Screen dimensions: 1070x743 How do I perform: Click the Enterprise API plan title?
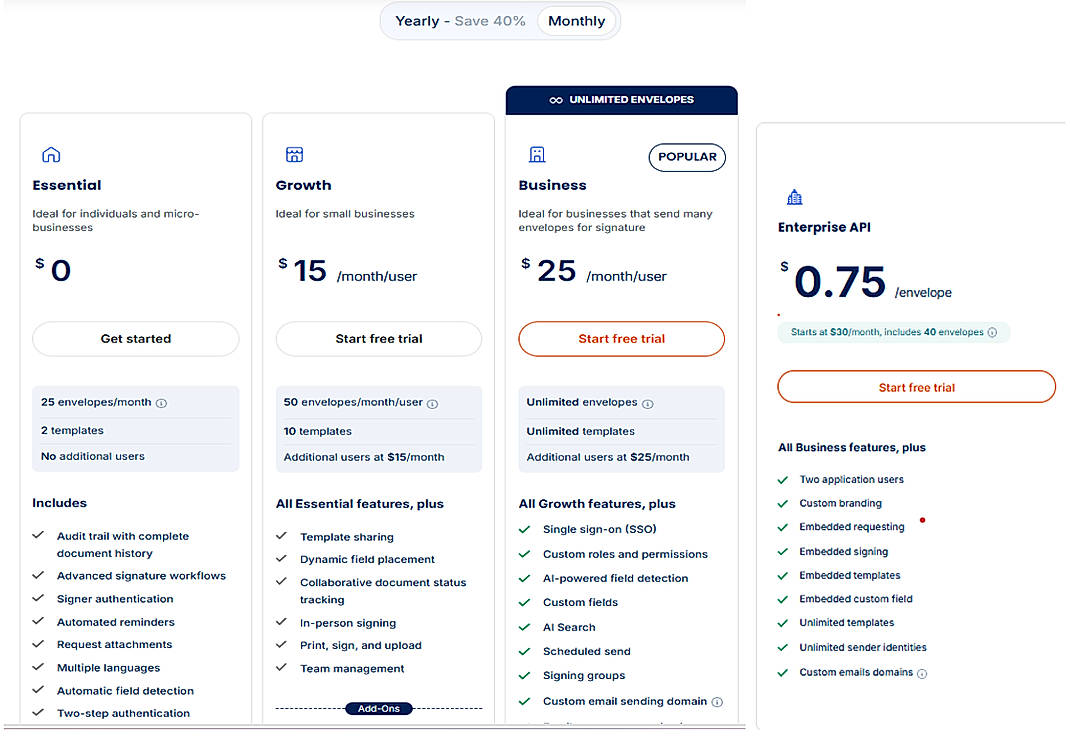pos(824,227)
